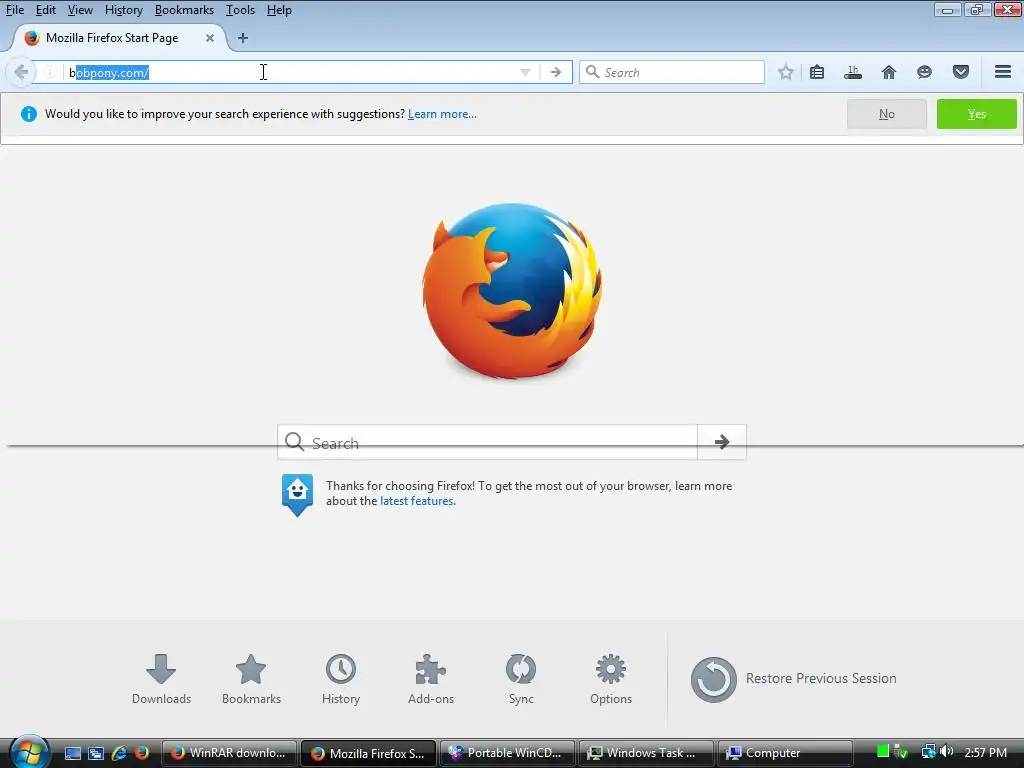Open a new tab with plus button

tap(243, 38)
